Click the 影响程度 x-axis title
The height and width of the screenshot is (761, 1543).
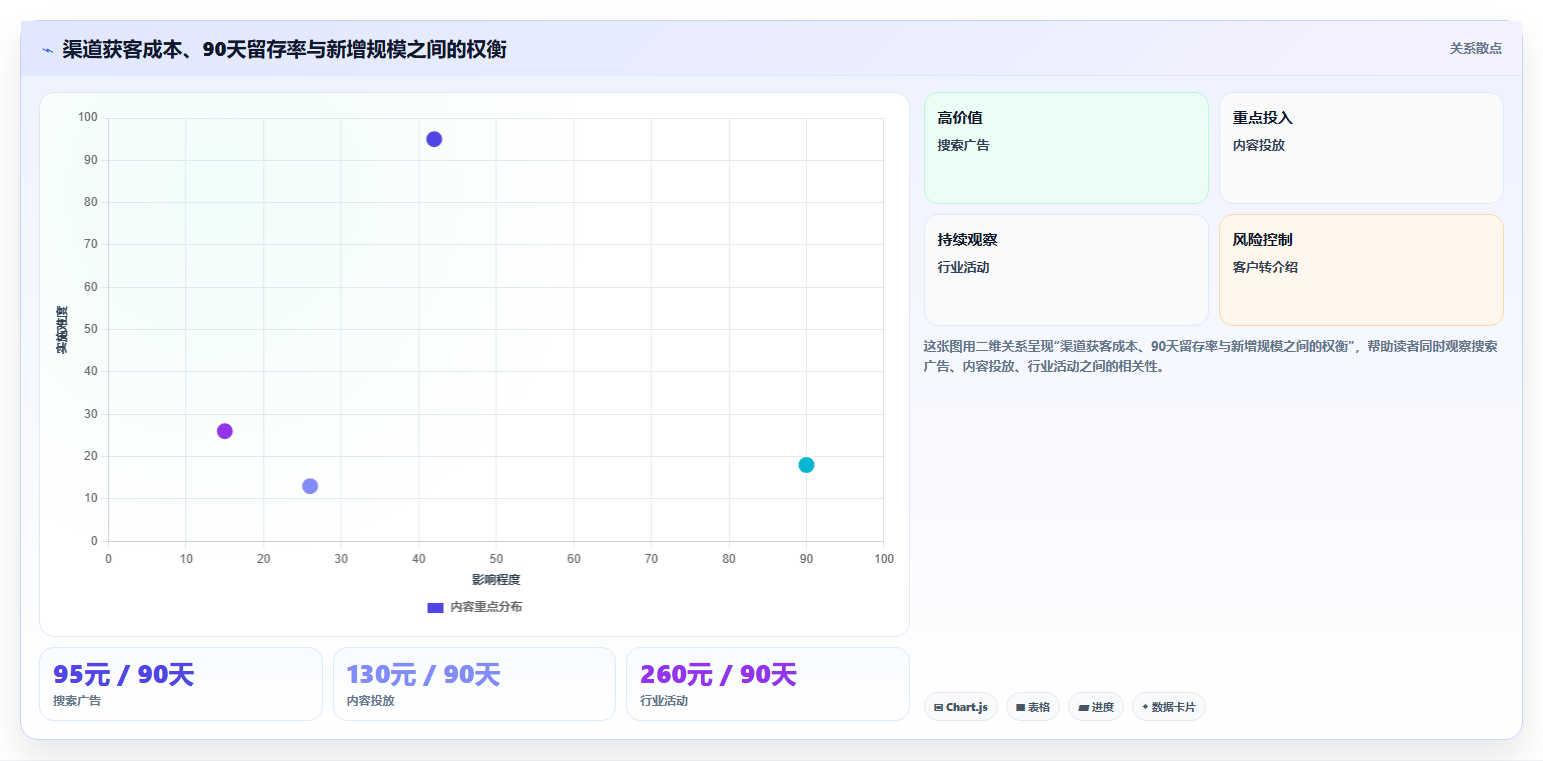click(496, 580)
